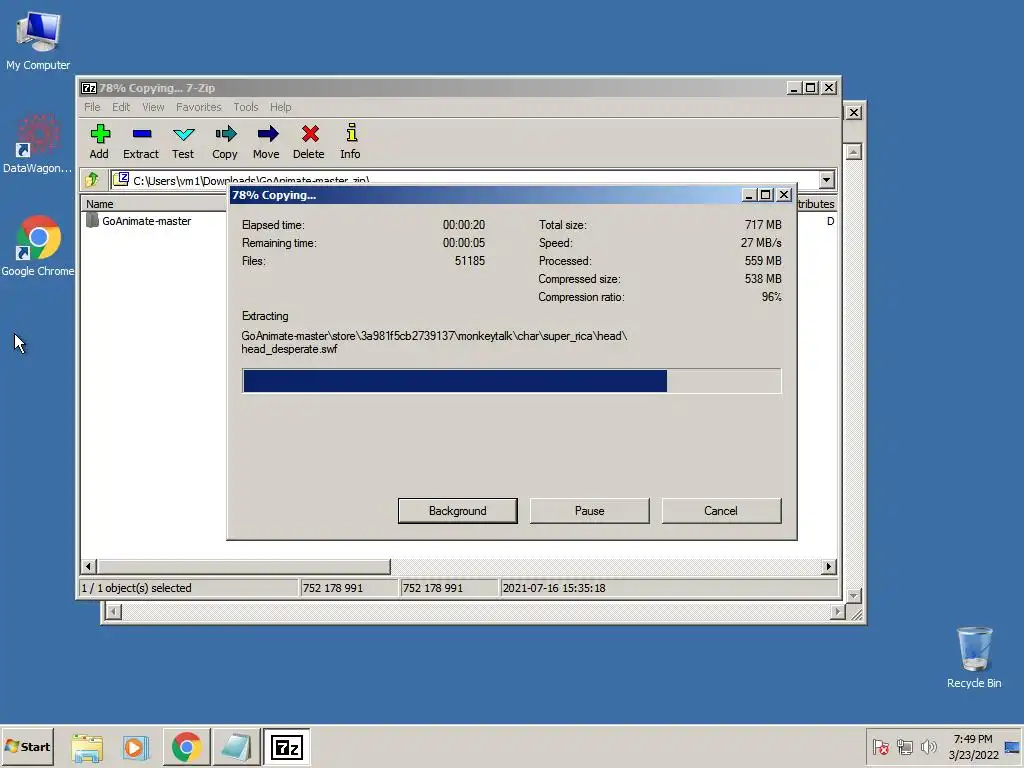Open the address bar dropdown arrow
The image size is (1024, 768).
[x=826, y=180]
